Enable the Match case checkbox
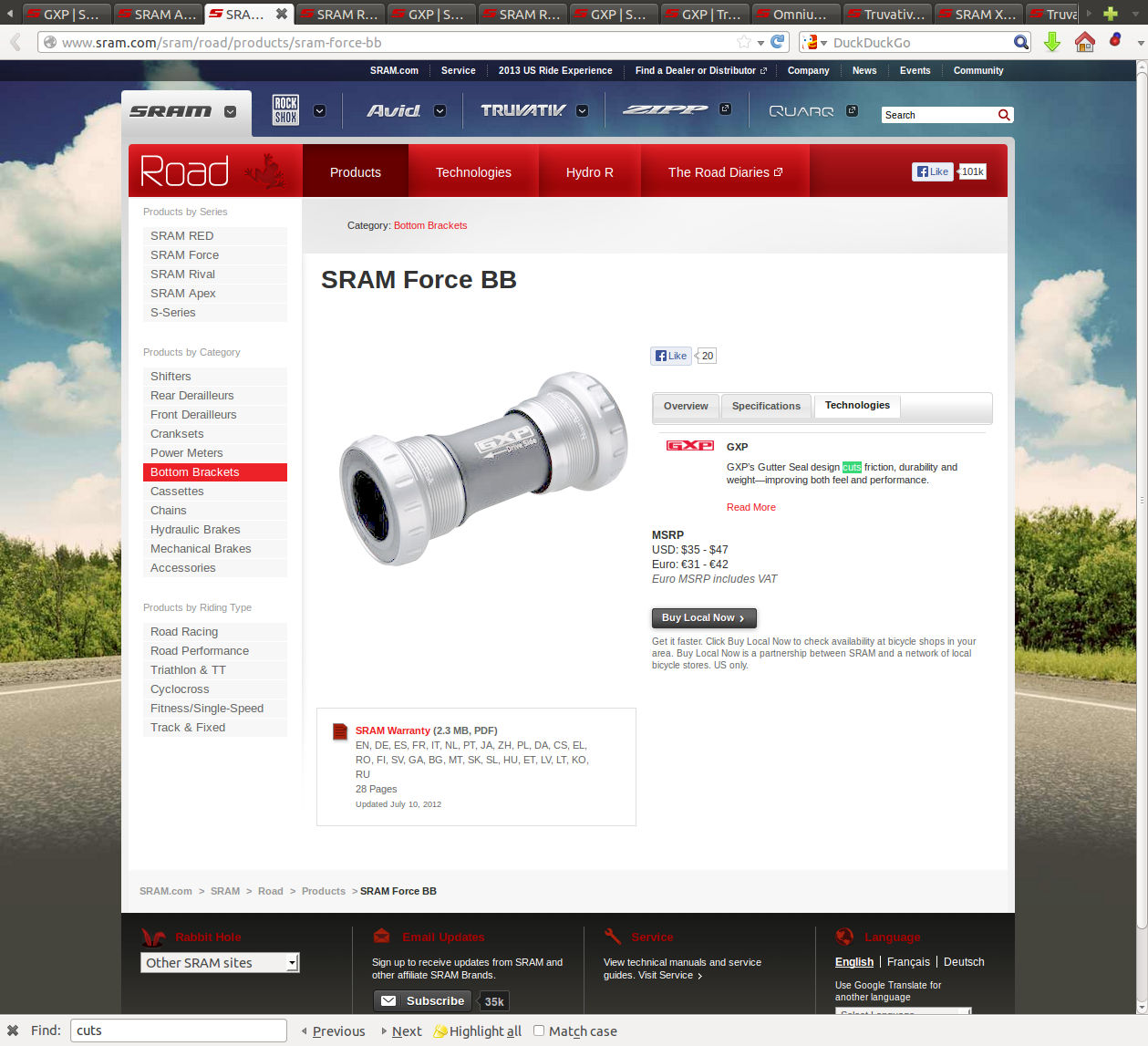 point(539,1030)
